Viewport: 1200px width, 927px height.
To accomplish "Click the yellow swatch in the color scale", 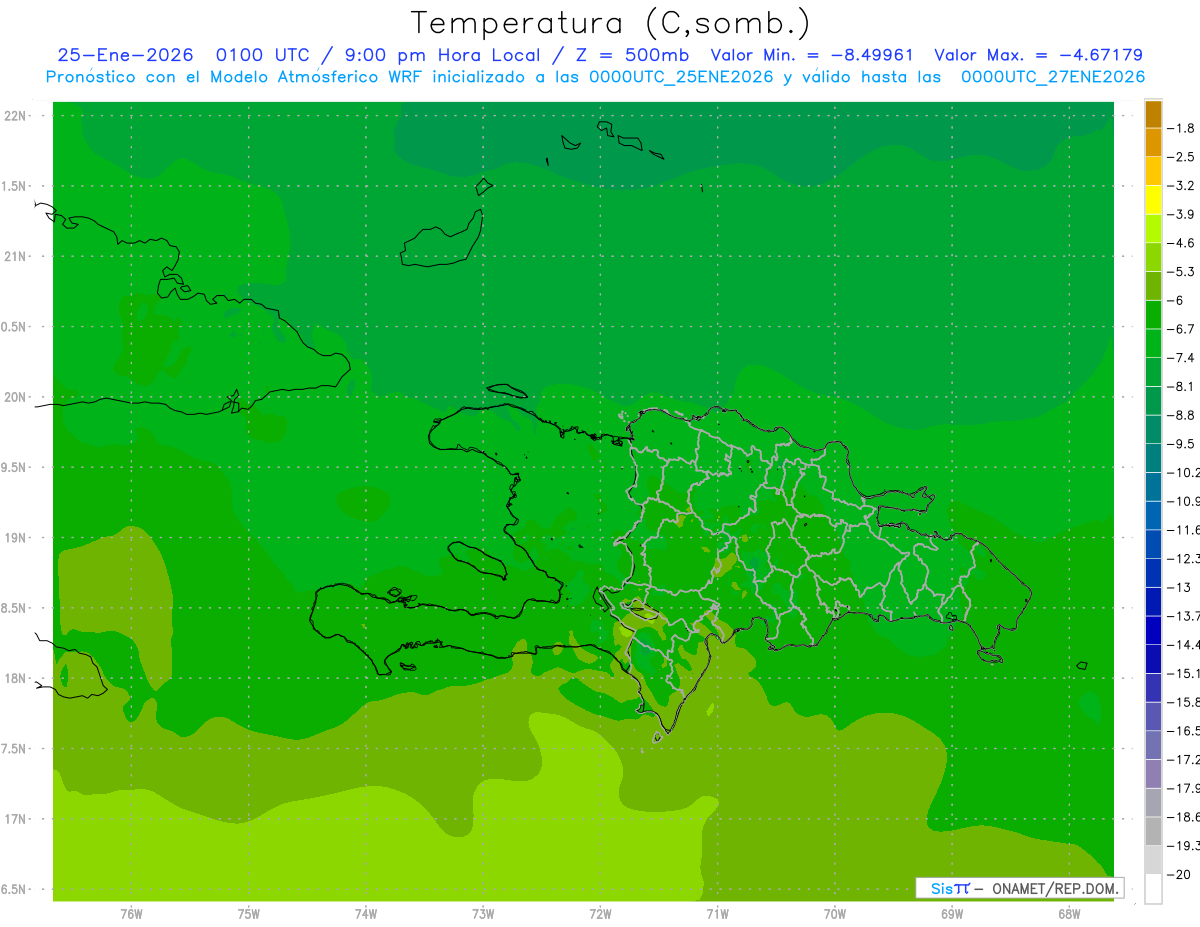I will tap(1153, 200).
